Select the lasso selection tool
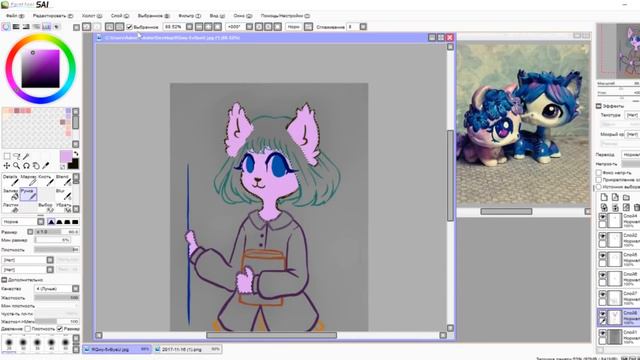The height and width of the screenshot is (360, 640). pos(17,156)
